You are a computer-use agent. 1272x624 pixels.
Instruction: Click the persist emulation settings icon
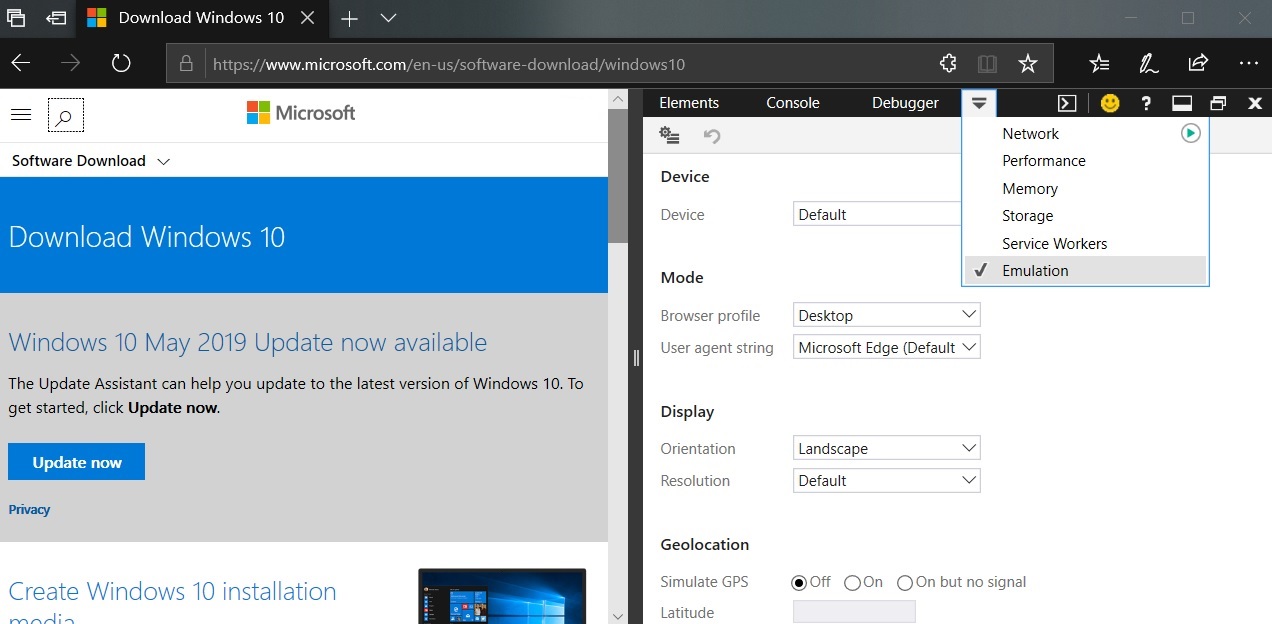click(670, 136)
